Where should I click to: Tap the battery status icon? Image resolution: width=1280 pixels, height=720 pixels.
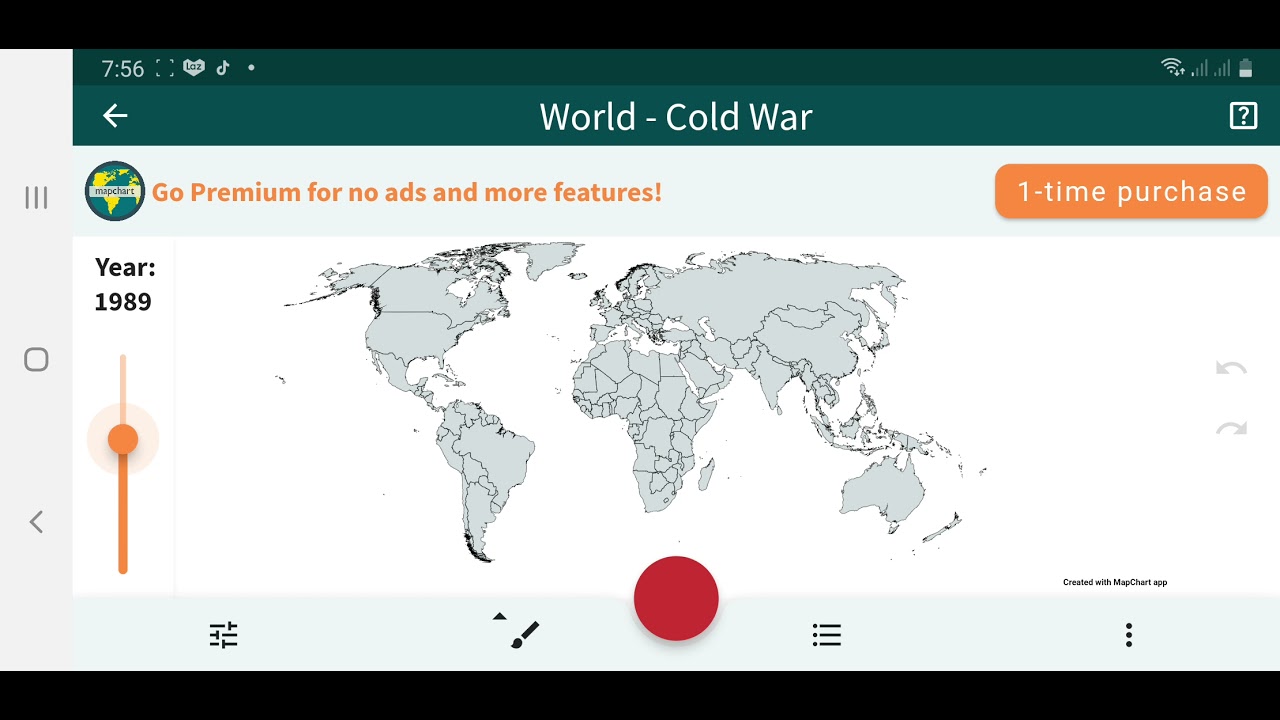1246,68
